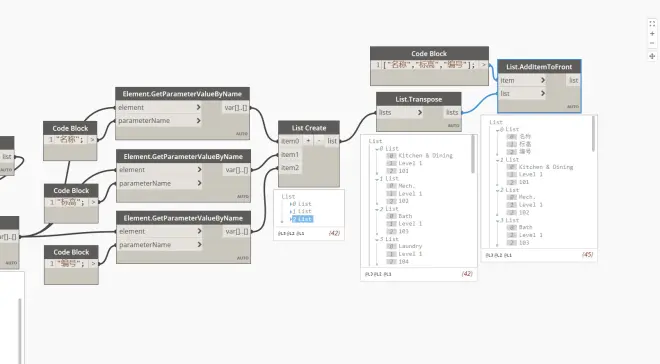Click the output arrow of 编号 Code Block
Viewport: 660px width, 364px height.
pos(93,264)
